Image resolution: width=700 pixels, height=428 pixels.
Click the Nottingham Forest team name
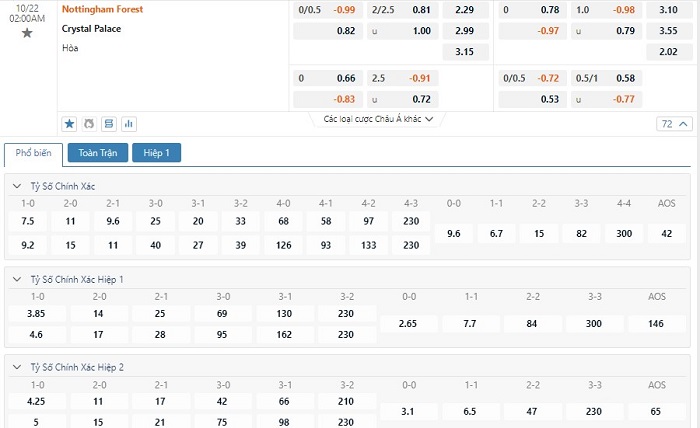tap(102, 10)
